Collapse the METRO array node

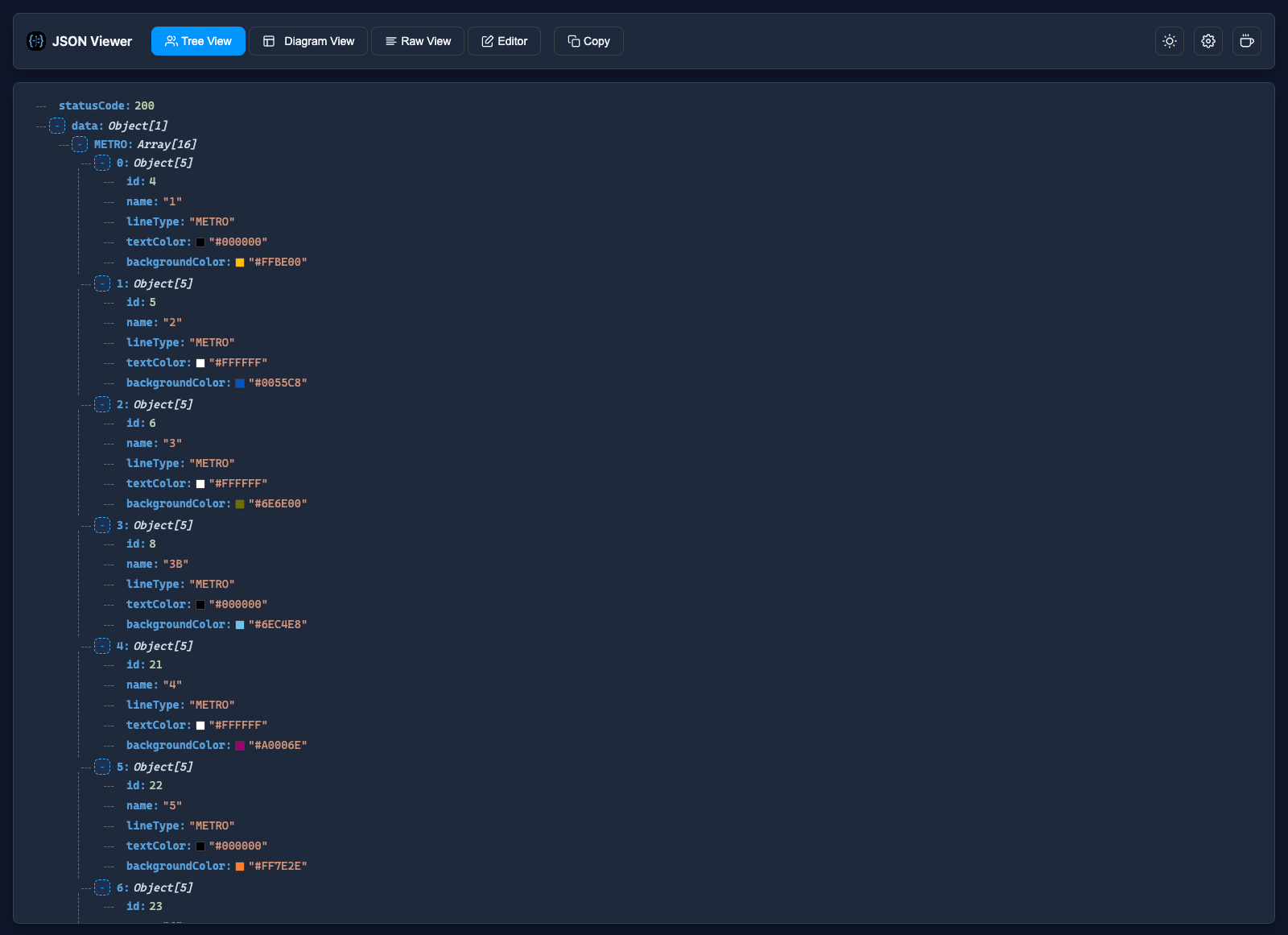pos(80,144)
